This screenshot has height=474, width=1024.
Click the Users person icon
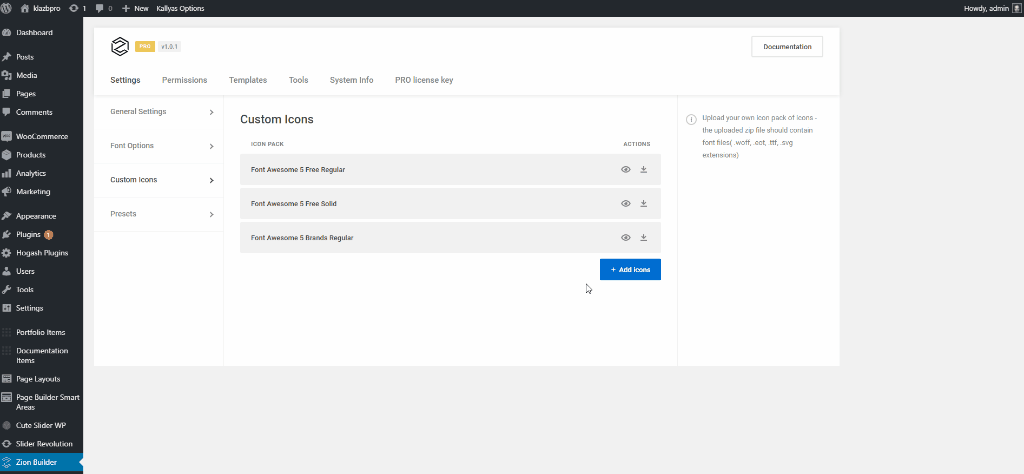7,271
